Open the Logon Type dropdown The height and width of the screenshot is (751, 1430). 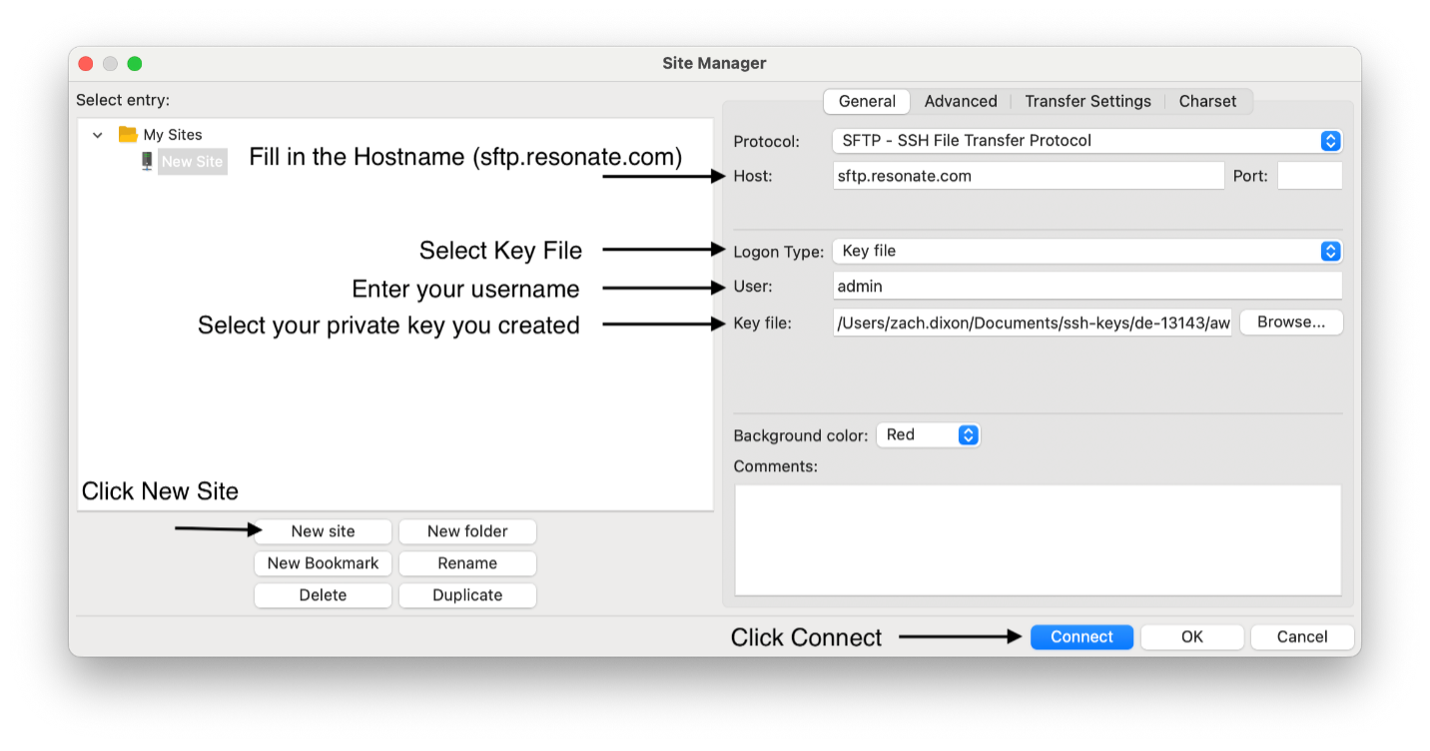pos(1087,251)
